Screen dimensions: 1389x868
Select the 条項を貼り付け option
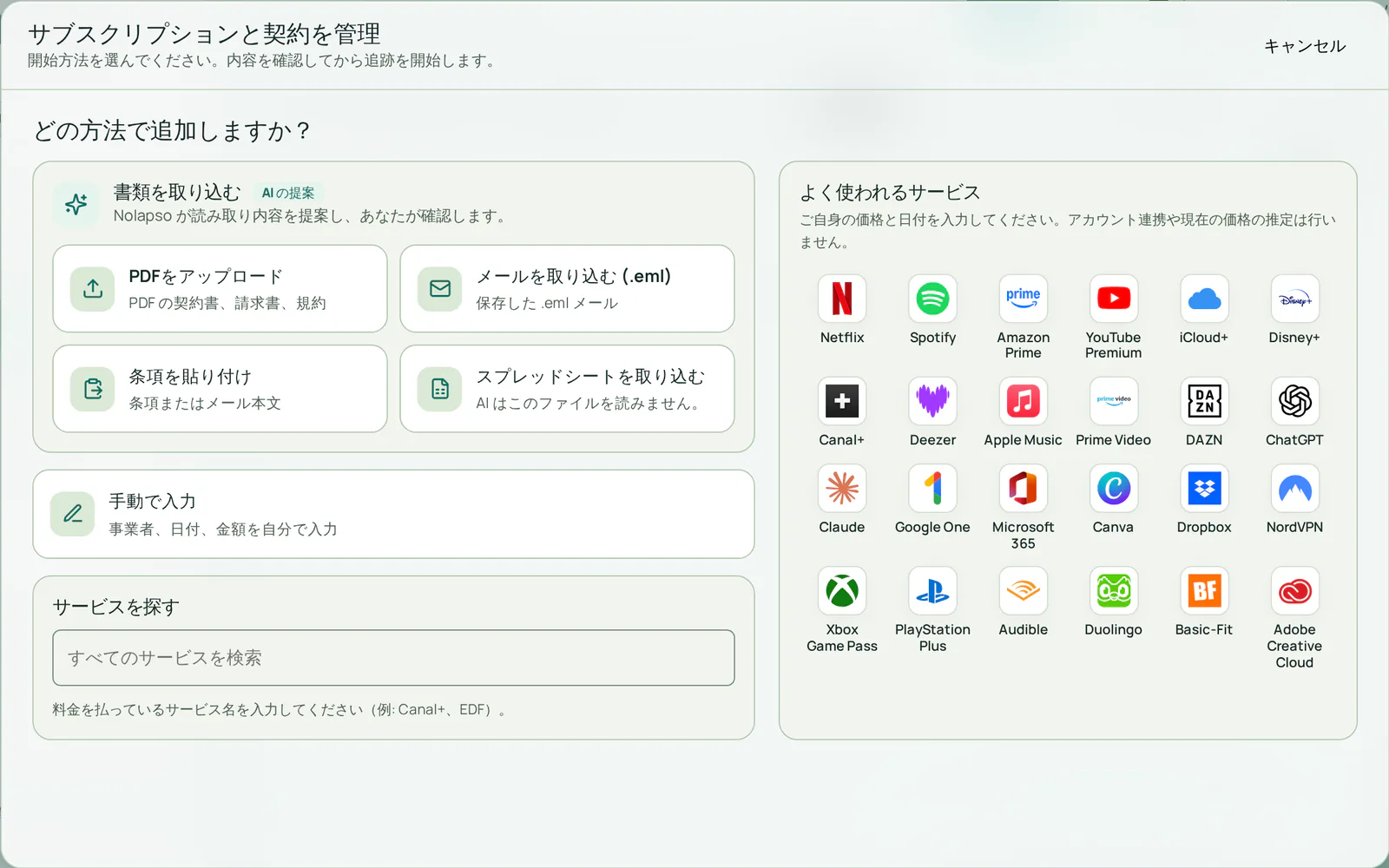coord(220,389)
